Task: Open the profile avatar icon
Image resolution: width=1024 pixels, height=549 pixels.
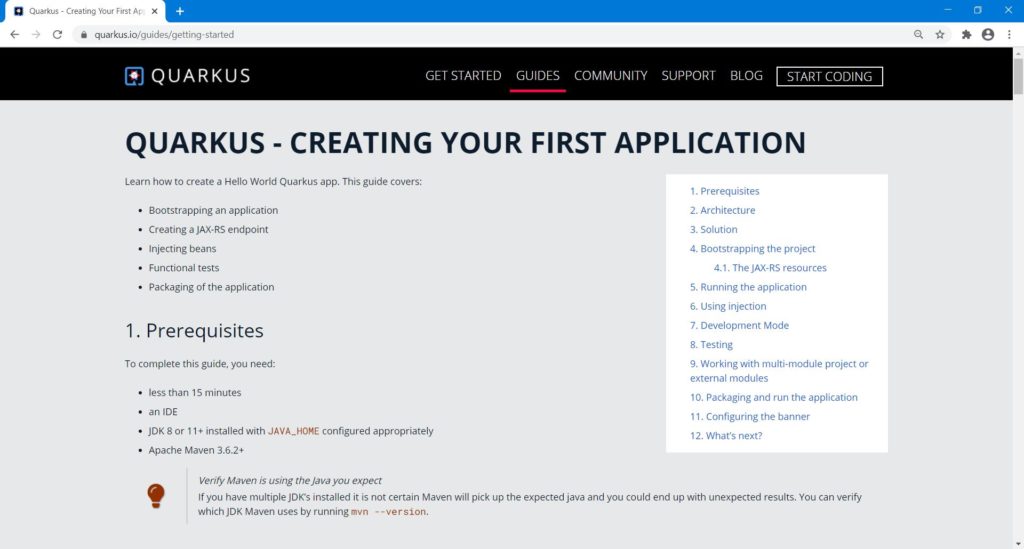Action: coord(988,35)
